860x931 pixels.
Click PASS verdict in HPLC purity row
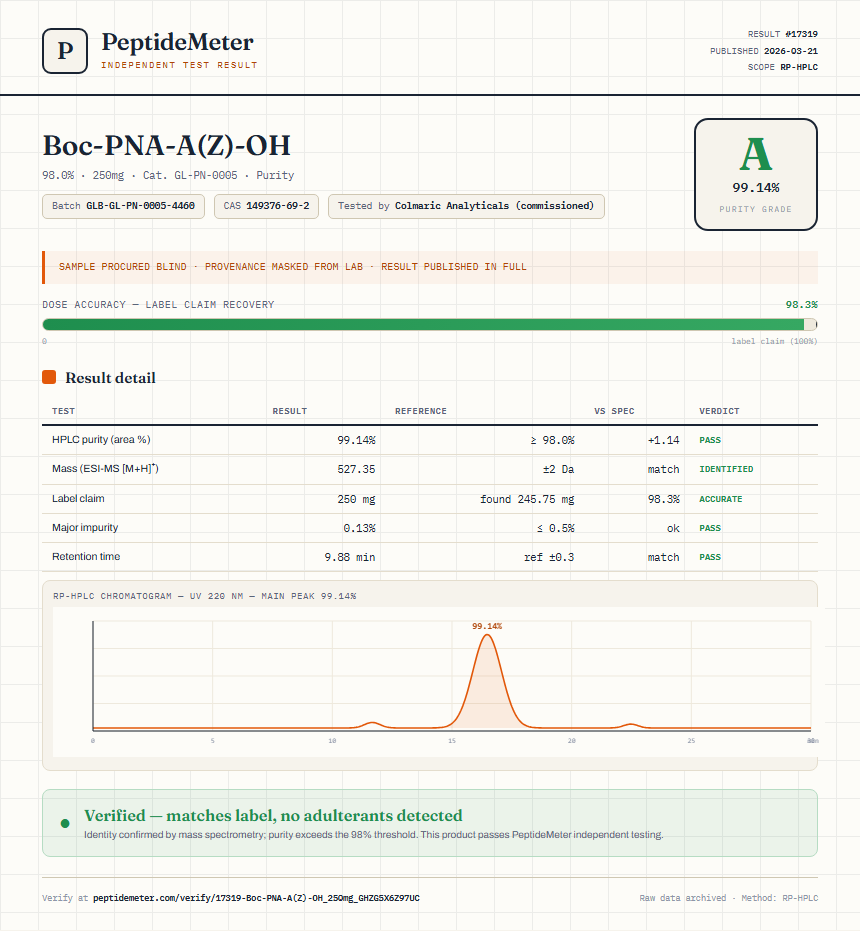pyautogui.click(x=710, y=440)
